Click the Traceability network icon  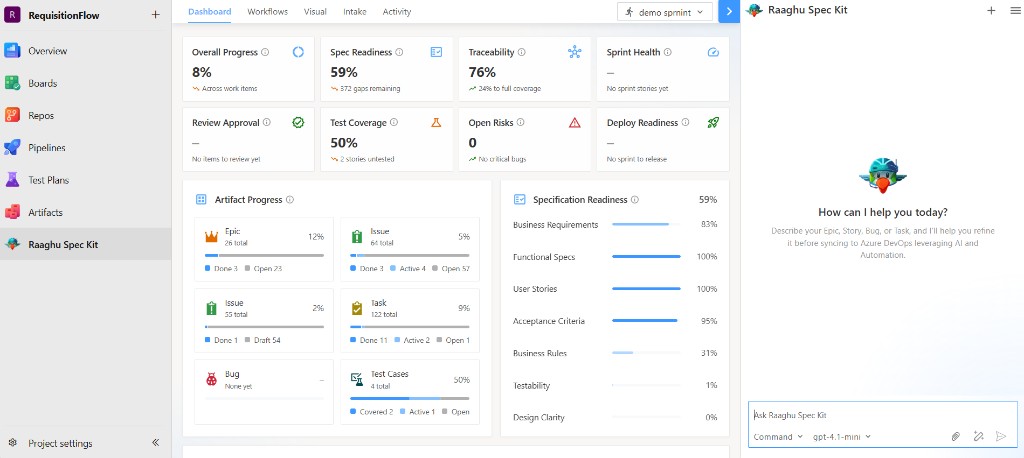(575, 52)
